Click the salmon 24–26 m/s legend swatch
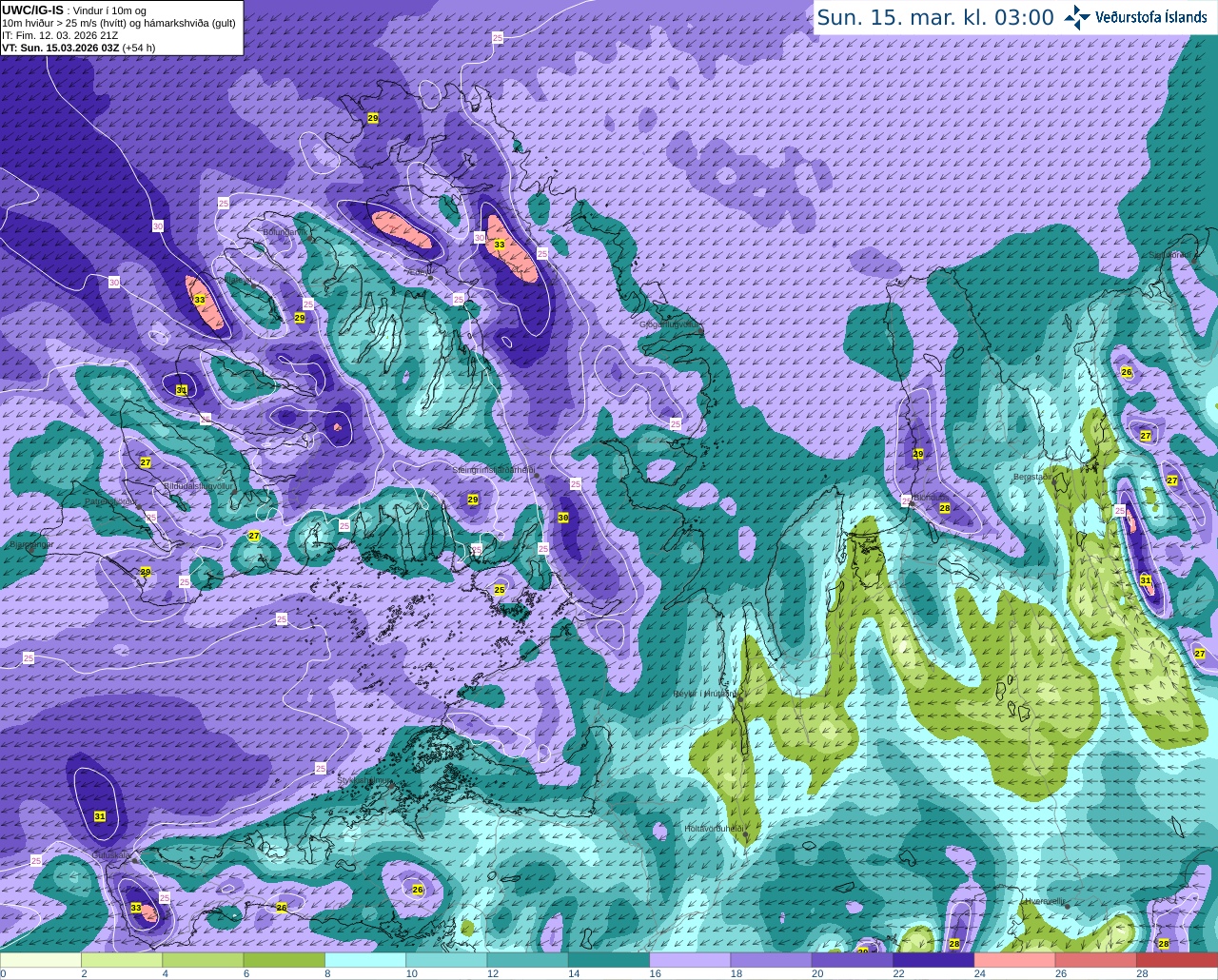 [x=1014, y=959]
